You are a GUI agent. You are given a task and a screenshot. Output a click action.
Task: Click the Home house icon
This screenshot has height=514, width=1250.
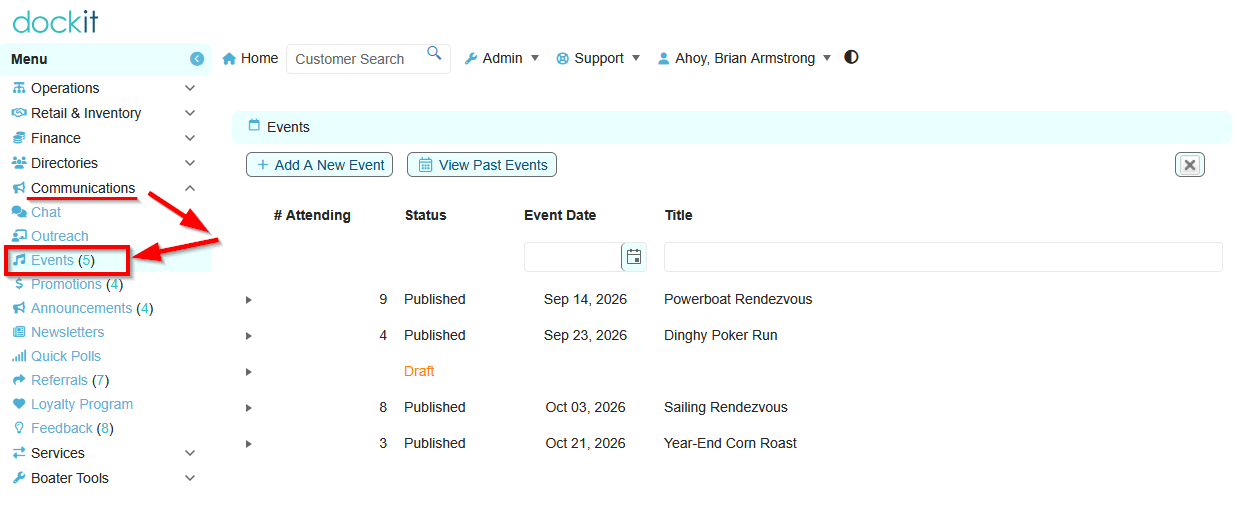tap(229, 59)
